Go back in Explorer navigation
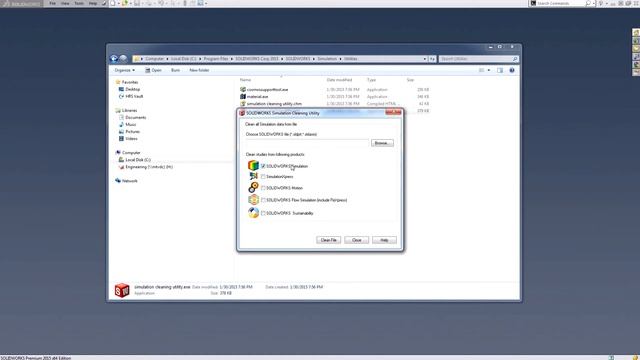 (114, 59)
